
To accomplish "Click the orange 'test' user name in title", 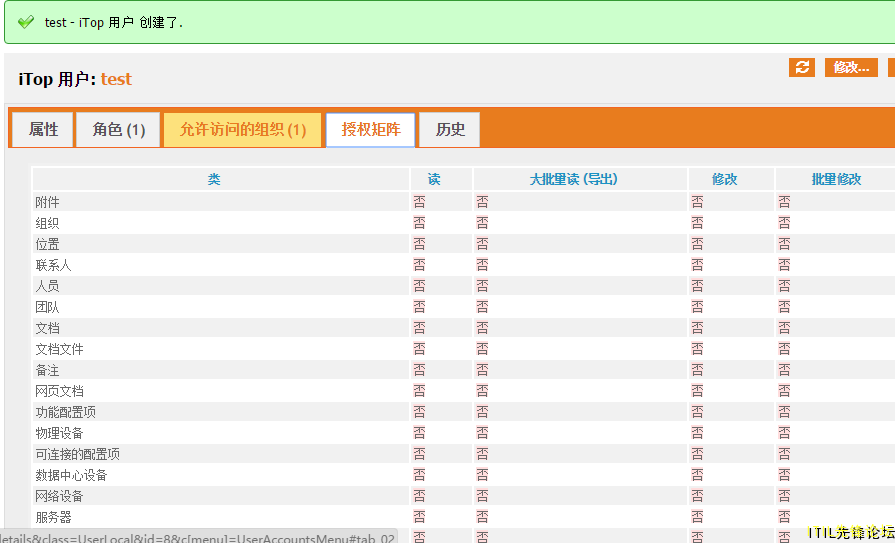I will (x=116, y=79).
